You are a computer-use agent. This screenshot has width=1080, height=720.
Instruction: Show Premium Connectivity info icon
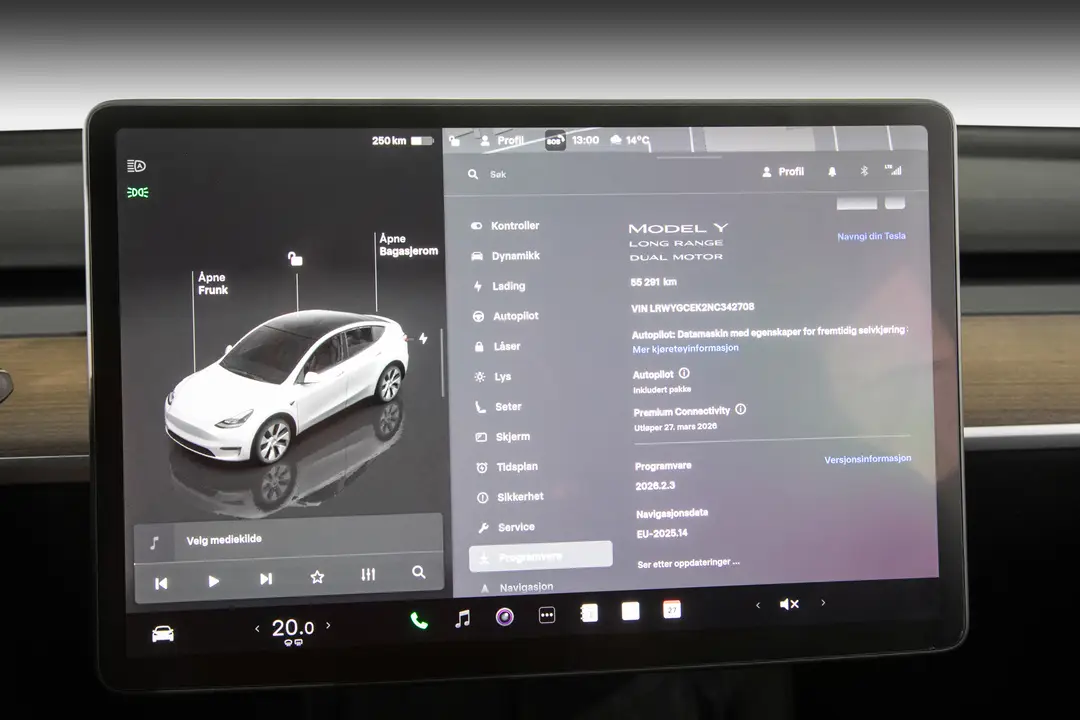[x=740, y=409]
